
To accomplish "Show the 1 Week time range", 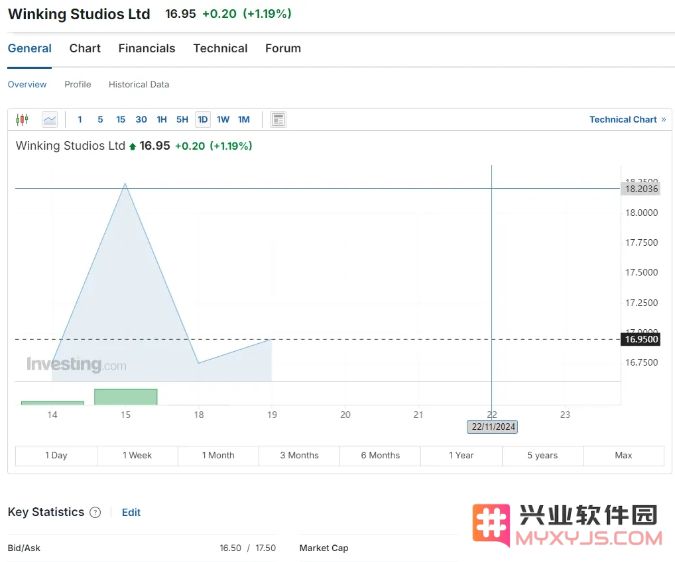I will (137, 455).
